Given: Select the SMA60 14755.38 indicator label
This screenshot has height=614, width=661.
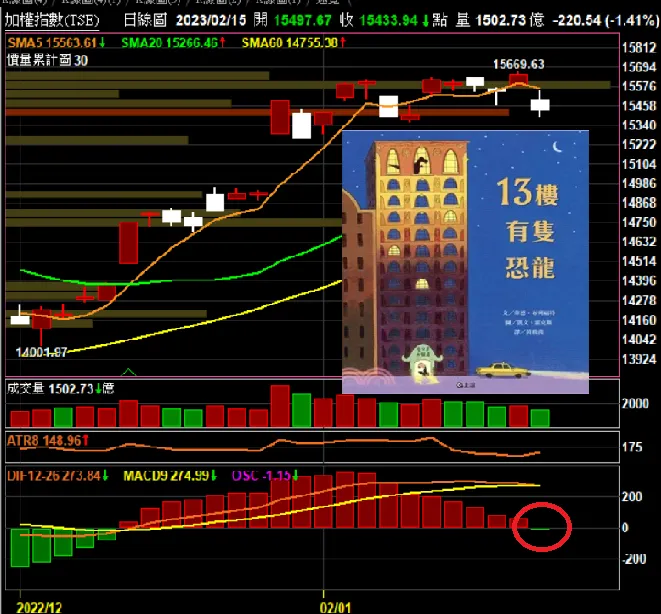Looking at the screenshot, I should (x=294, y=43).
